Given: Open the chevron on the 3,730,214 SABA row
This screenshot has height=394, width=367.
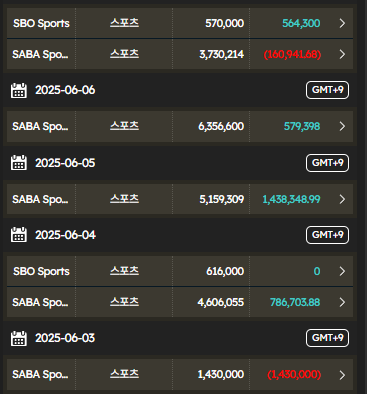Looking at the screenshot, I should click(342, 54).
